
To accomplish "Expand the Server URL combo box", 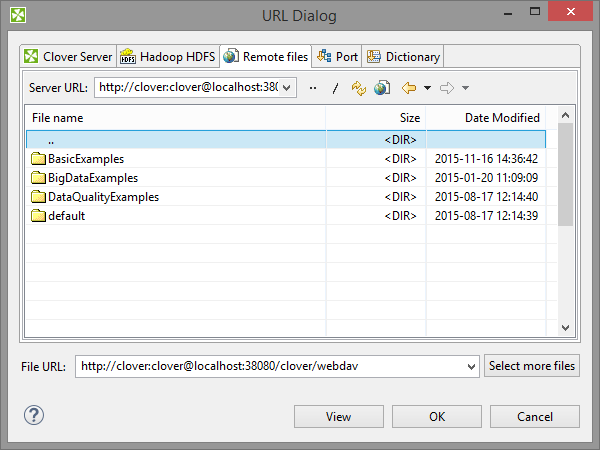I will coord(287,88).
